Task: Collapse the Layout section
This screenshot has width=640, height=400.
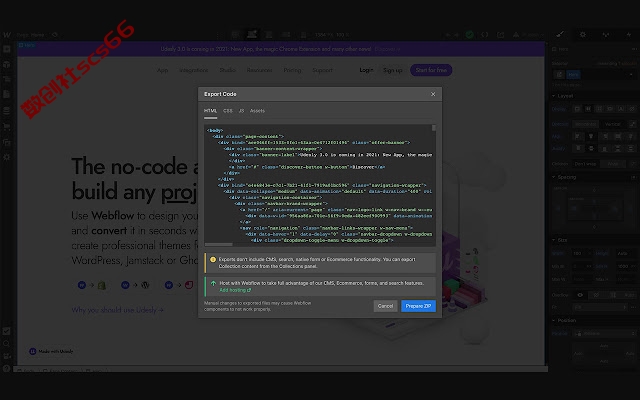Action: [565, 96]
